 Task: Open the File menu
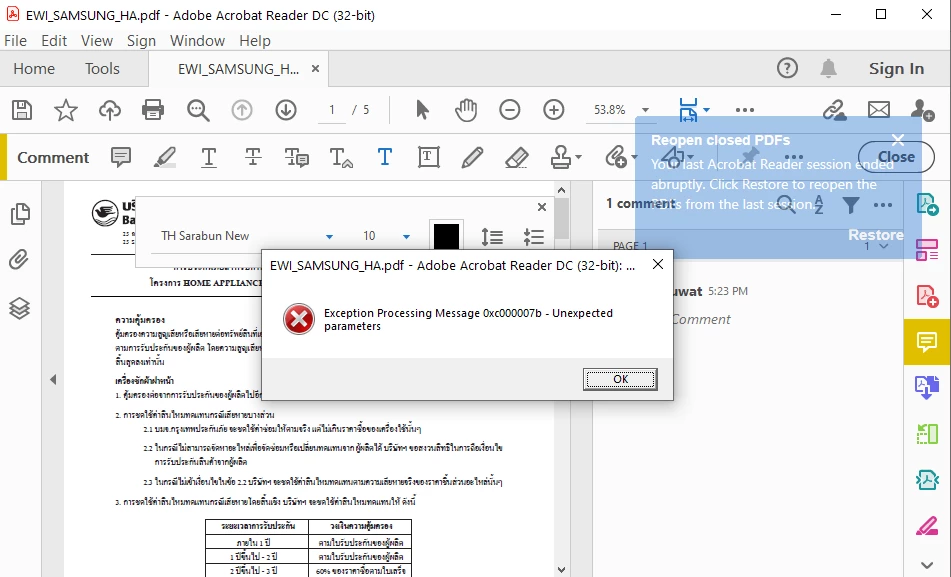click(16, 41)
